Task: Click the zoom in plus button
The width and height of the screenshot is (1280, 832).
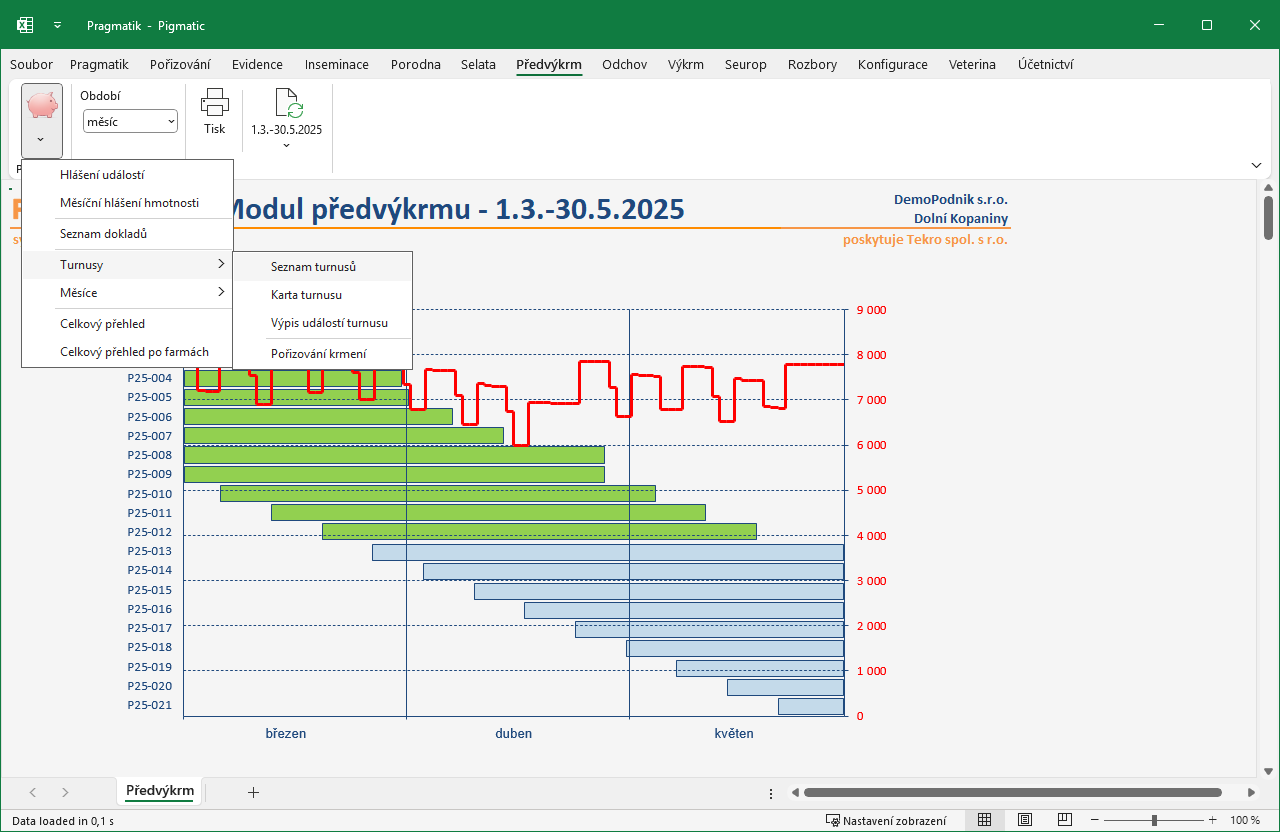Action: 1213,820
